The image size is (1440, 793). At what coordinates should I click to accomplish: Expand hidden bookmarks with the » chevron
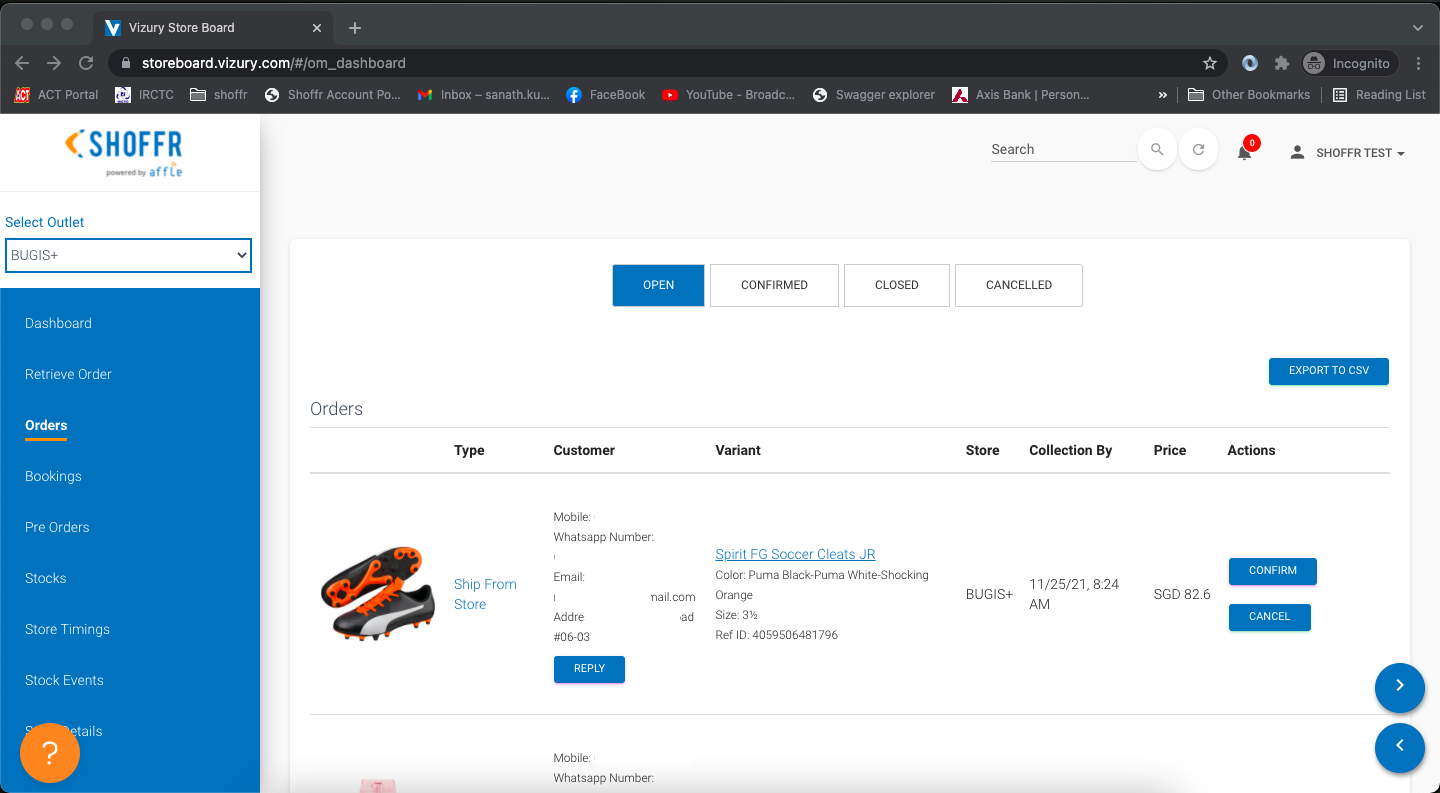(1162, 95)
